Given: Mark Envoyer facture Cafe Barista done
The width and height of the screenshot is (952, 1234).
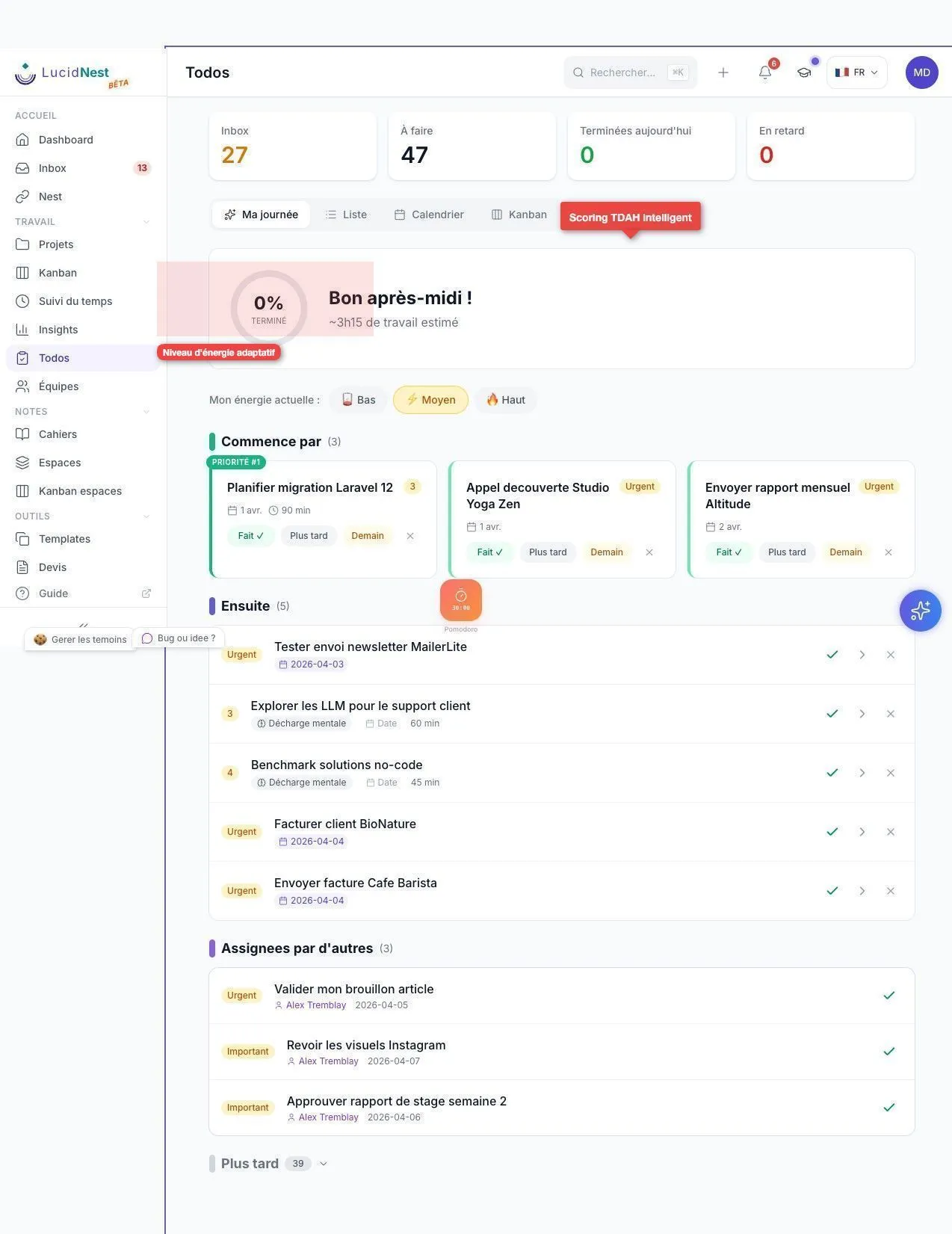Looking at the screenshot, I should 832,891.
